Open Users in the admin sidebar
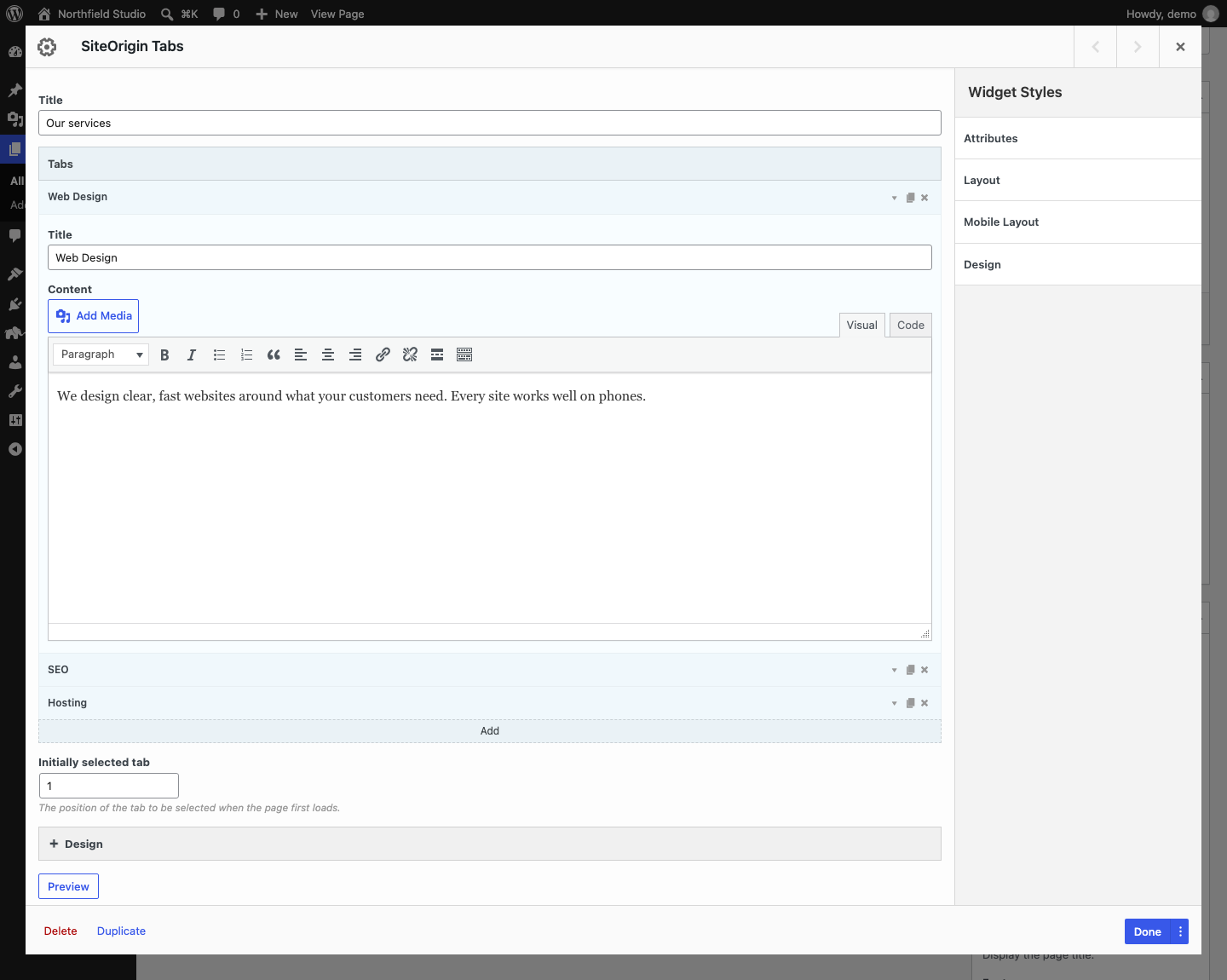The height and width of the screenshot is (980, 1227). pyautogui.click(x=14, y=362)
